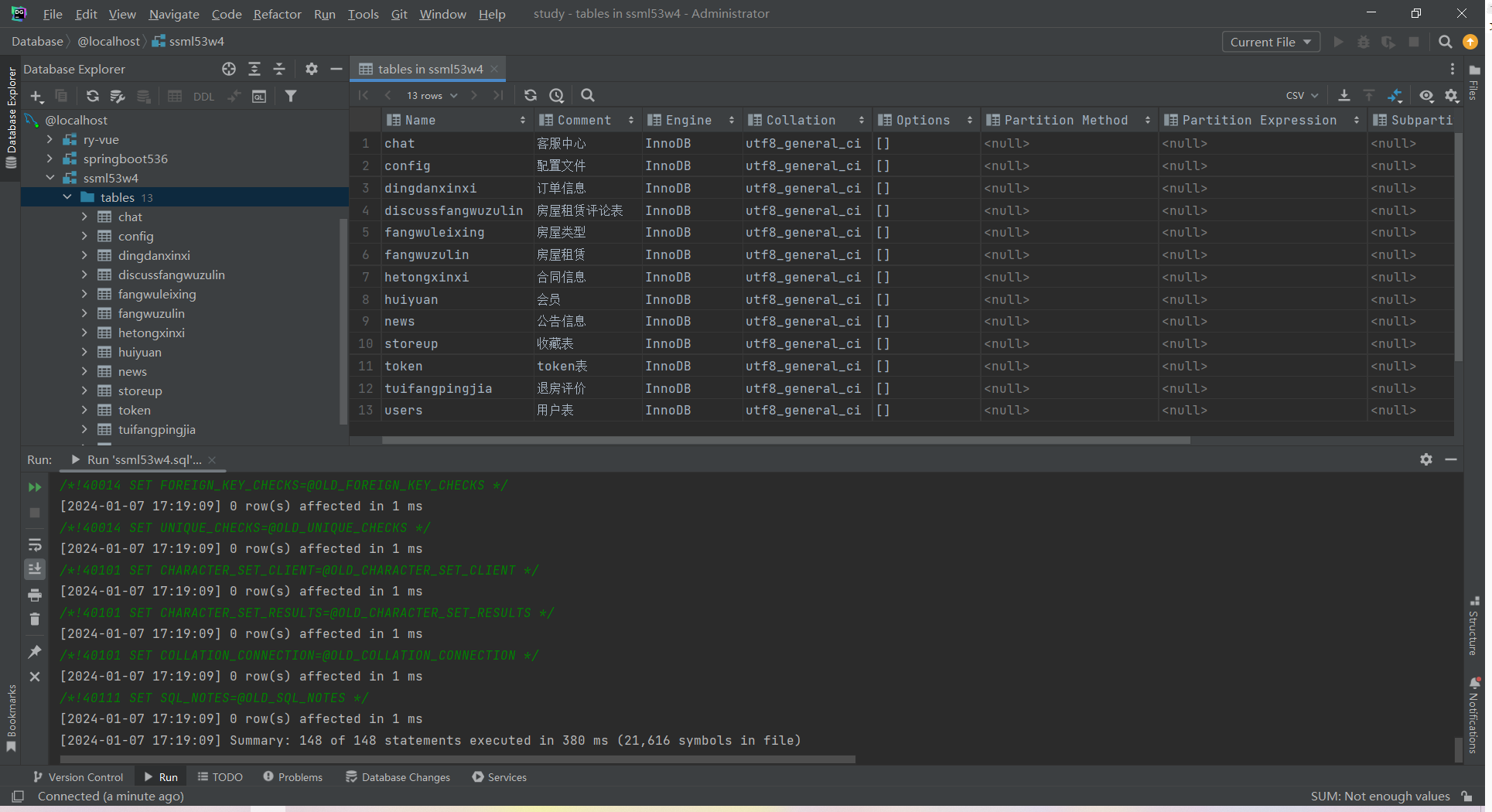
Task: Open the Current File run configuration dropdown
Action: pyautogui.click(x=1270, y=42)
